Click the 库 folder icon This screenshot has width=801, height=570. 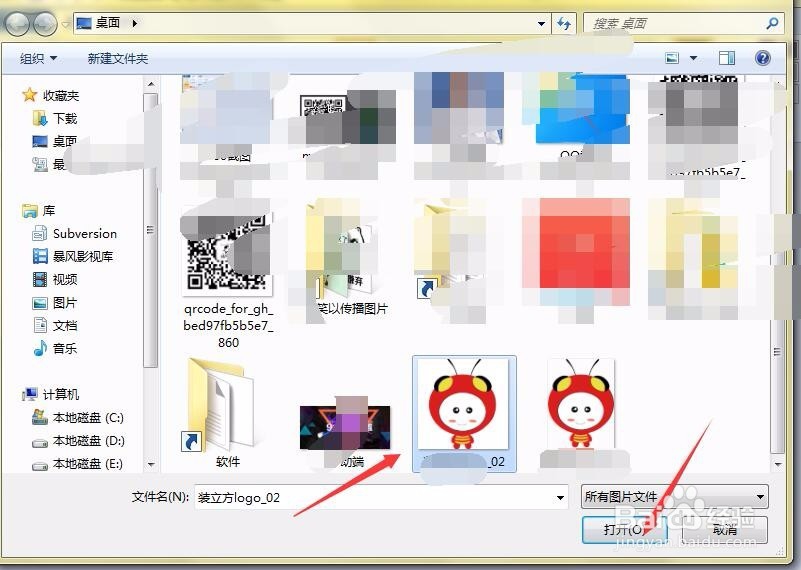coord(30,210)
